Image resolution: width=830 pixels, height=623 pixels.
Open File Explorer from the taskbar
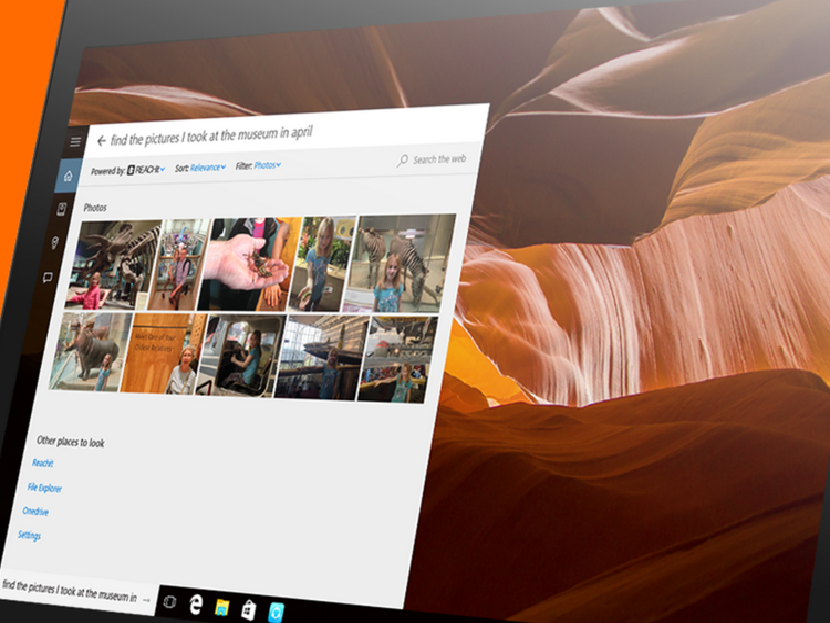[223, 607]
